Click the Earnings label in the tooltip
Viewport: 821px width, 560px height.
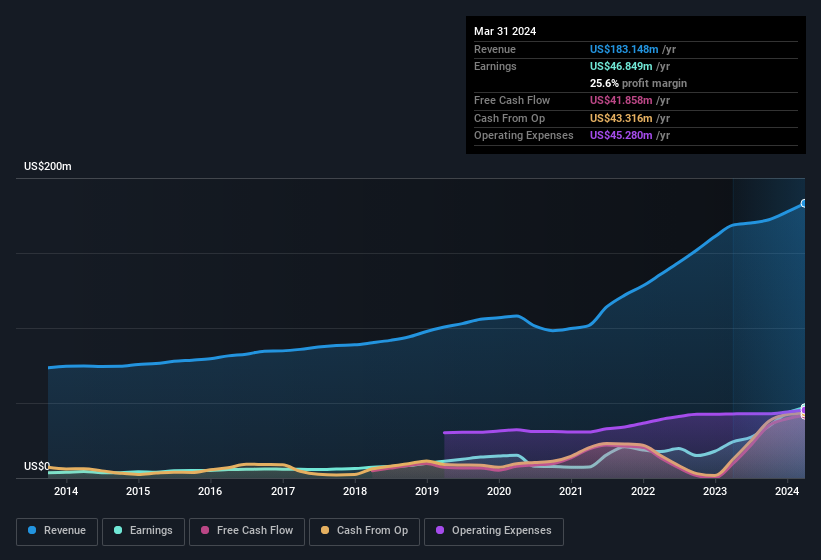pos(495,66)
